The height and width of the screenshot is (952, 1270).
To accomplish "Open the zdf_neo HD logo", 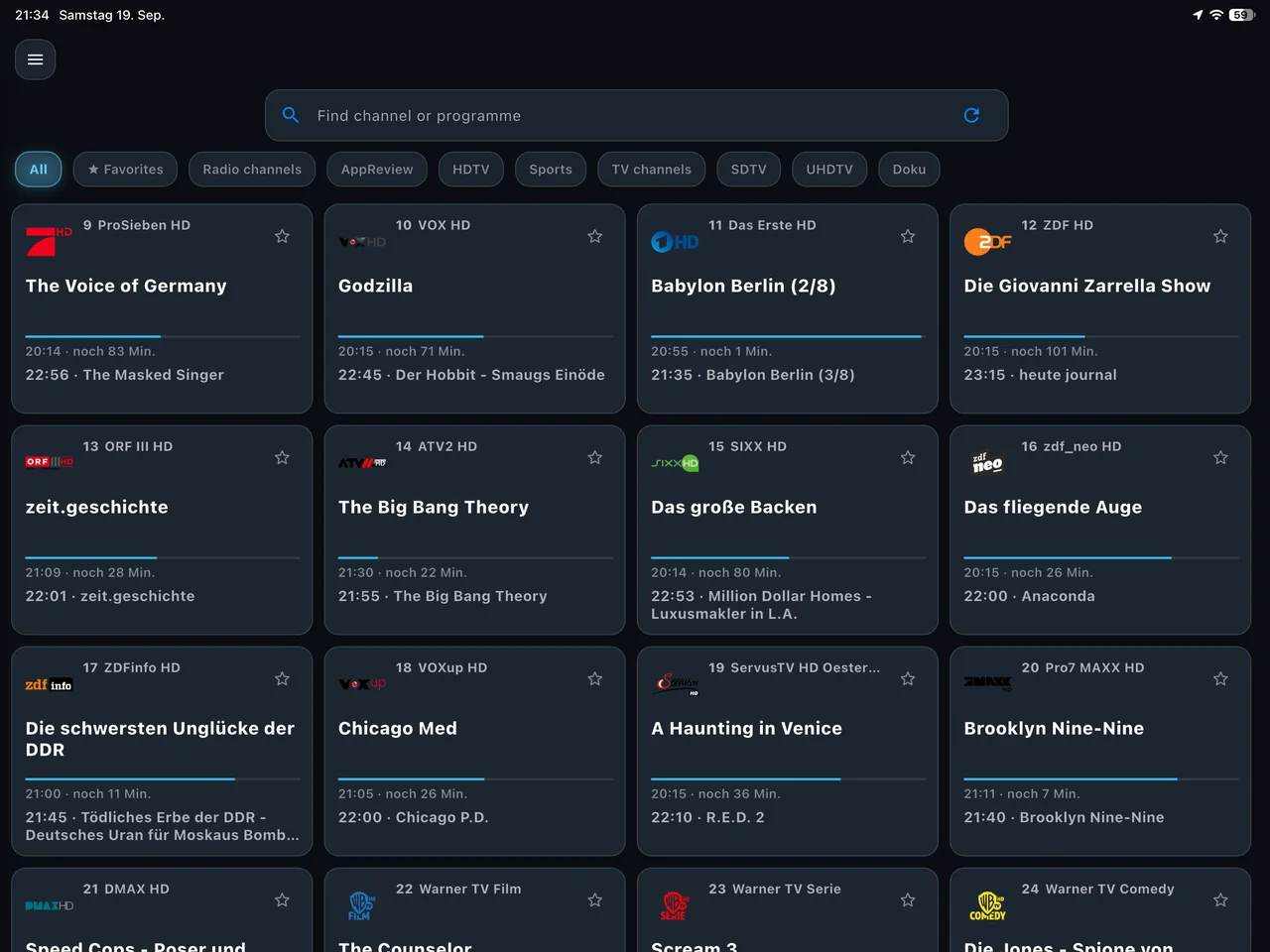I will tap(987, 462).
